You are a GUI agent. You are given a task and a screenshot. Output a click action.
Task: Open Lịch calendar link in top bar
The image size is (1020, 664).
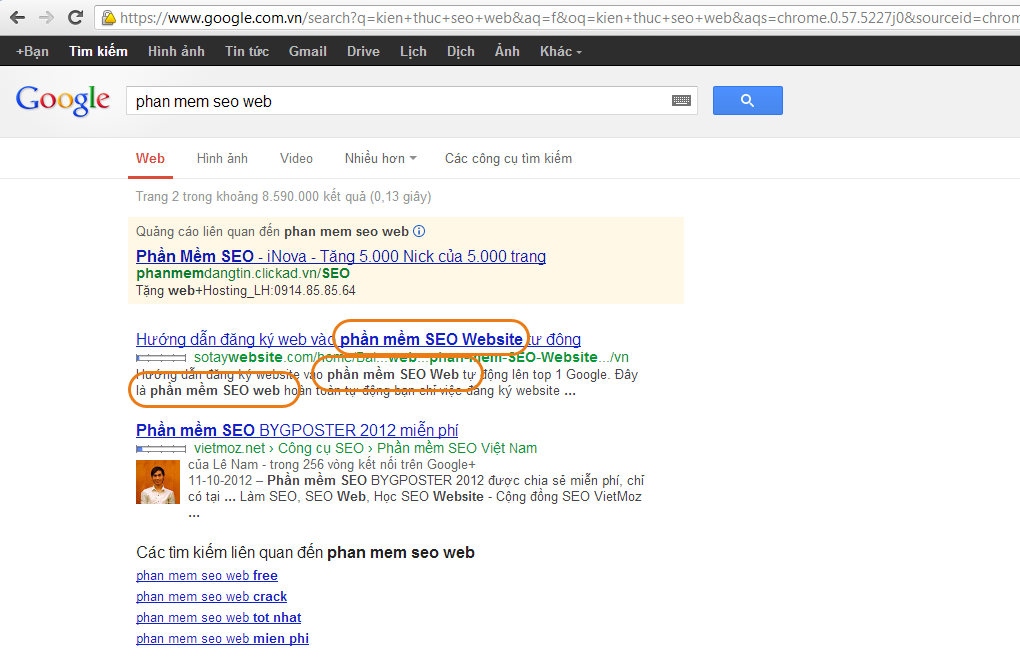tap(413, 51)
